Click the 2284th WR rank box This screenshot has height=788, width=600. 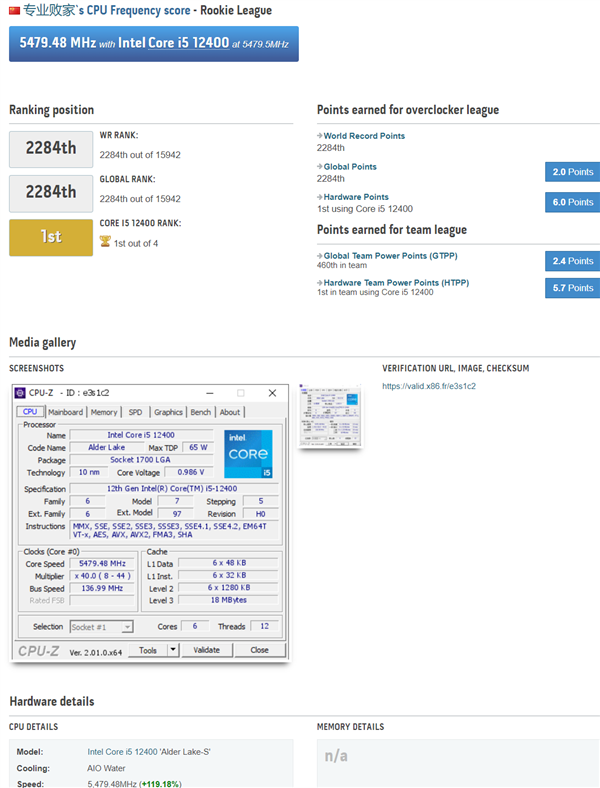[x=51, y=149]
